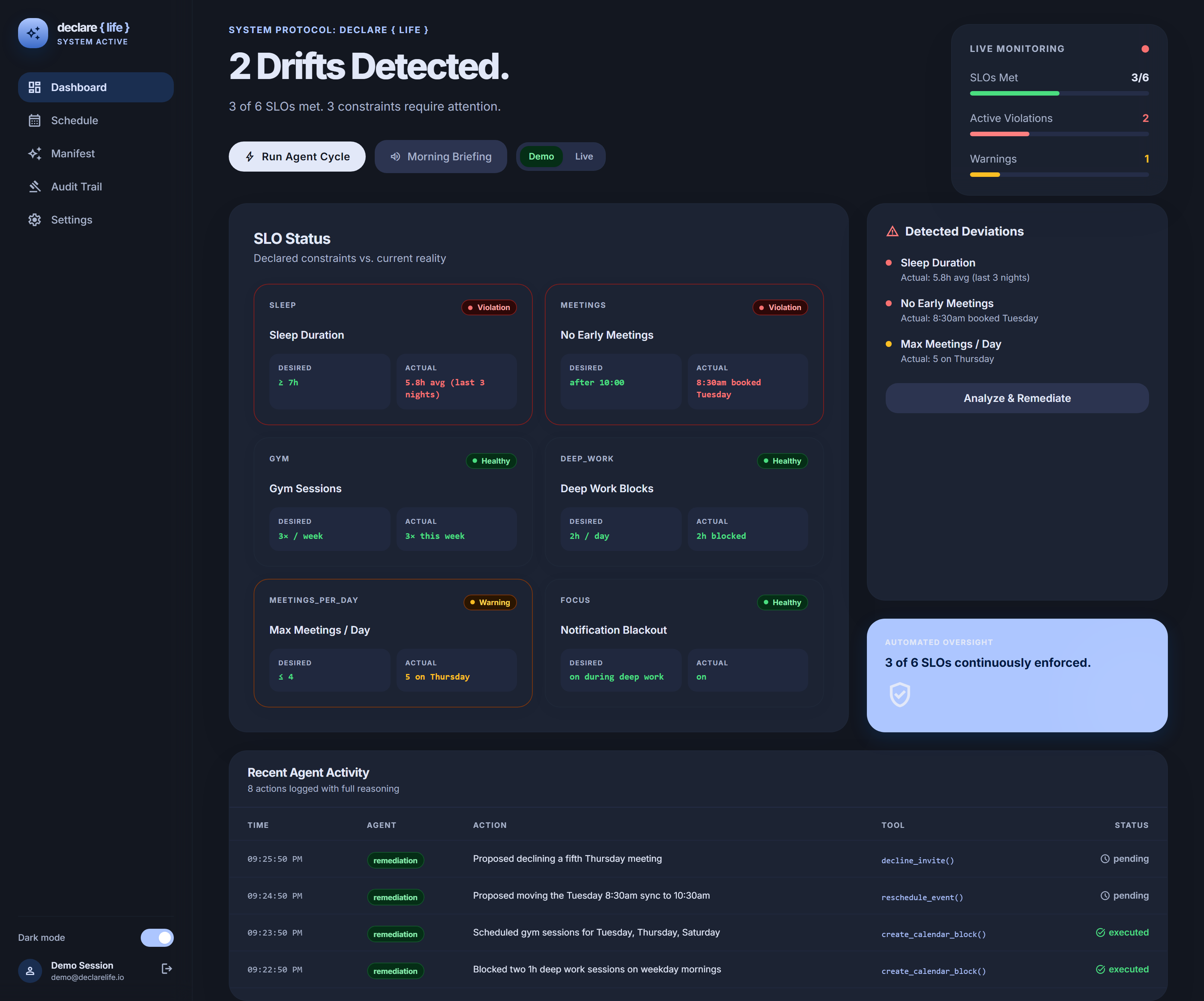Open the Schedule page
The image size is (1204, 1001).
click(96, 120)
